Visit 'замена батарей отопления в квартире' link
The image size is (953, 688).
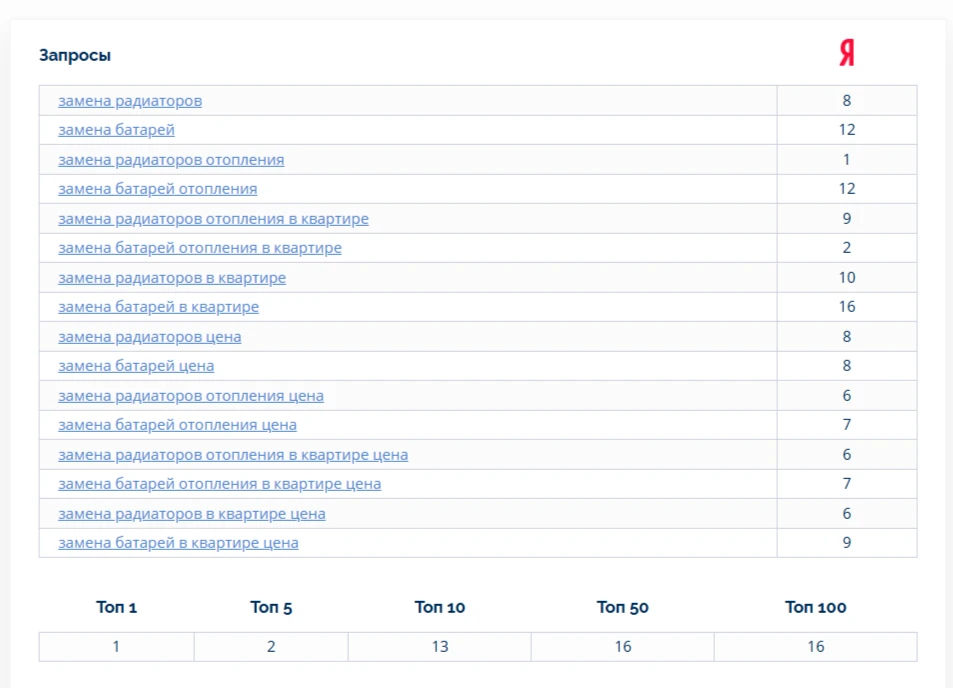pos(200,248)
